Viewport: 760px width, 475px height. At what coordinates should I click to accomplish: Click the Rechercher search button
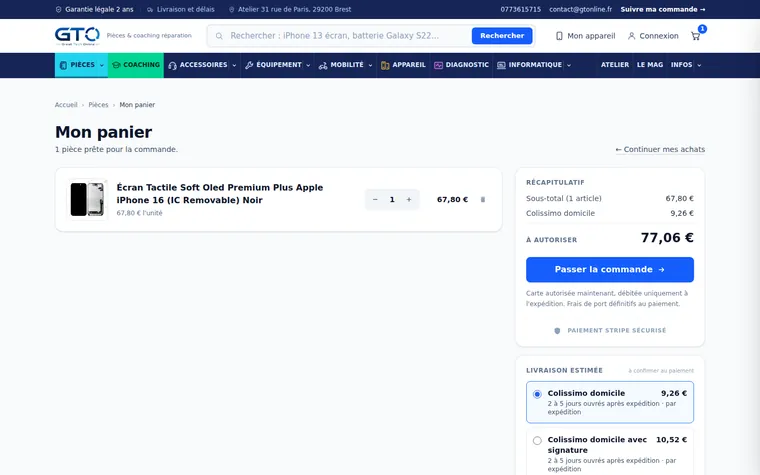502,36
